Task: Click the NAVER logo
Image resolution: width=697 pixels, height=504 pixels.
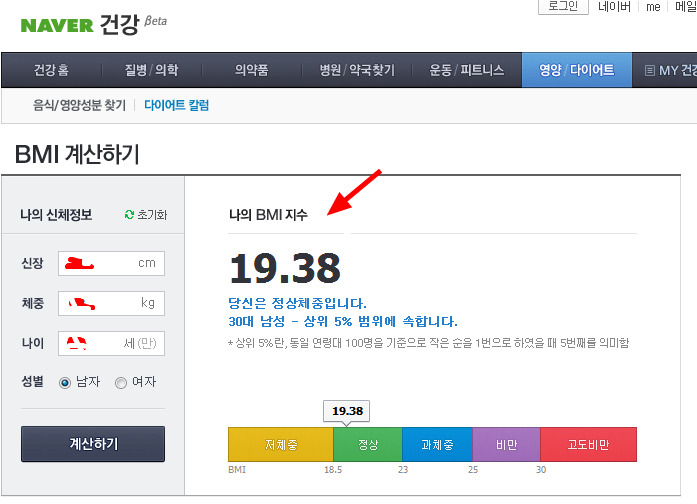Action: coord(56,25)
